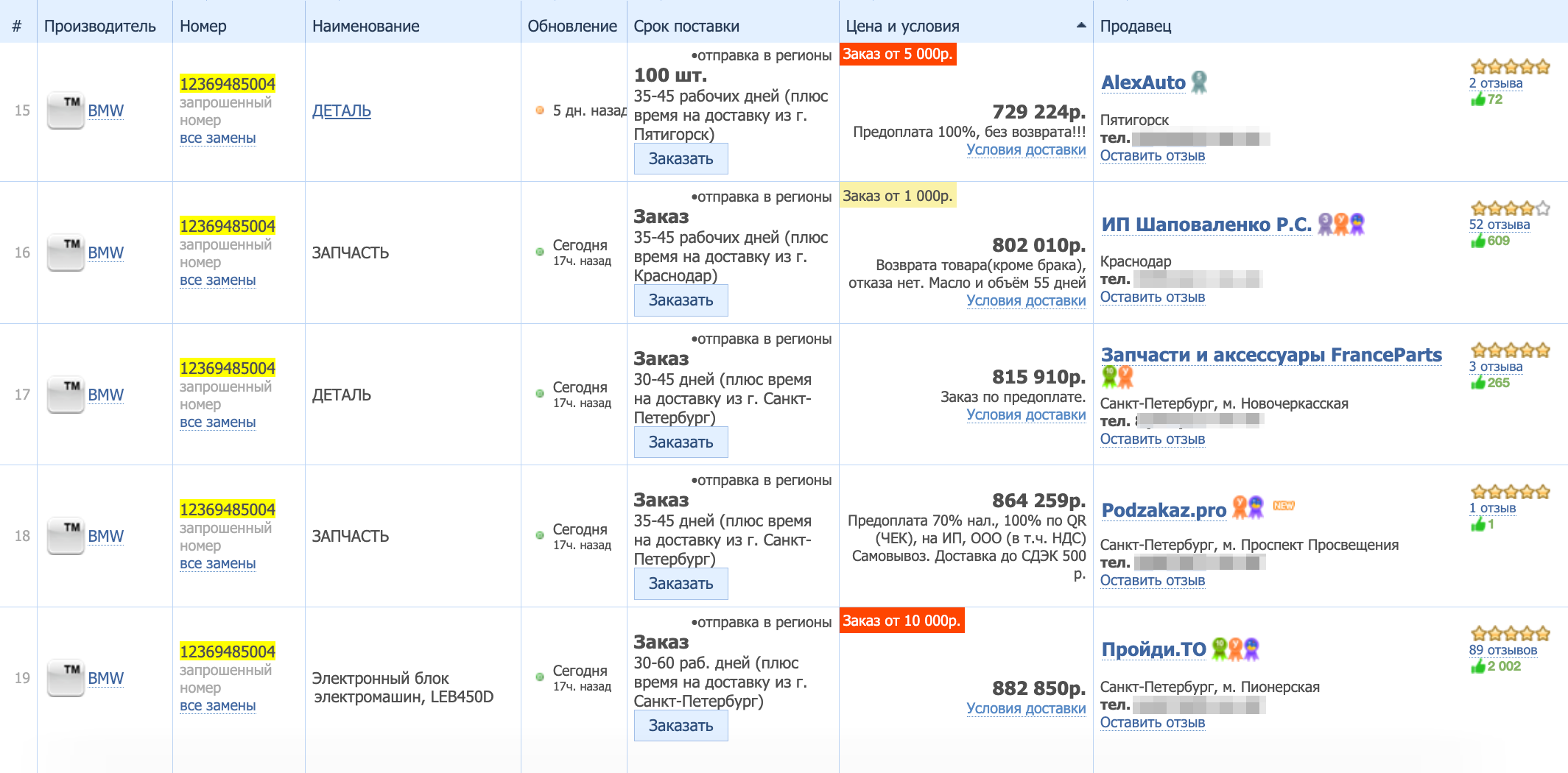This screenshot has width=1568, height=773.
Task: Click the Производитель column header
Action: tap(100, 27)
